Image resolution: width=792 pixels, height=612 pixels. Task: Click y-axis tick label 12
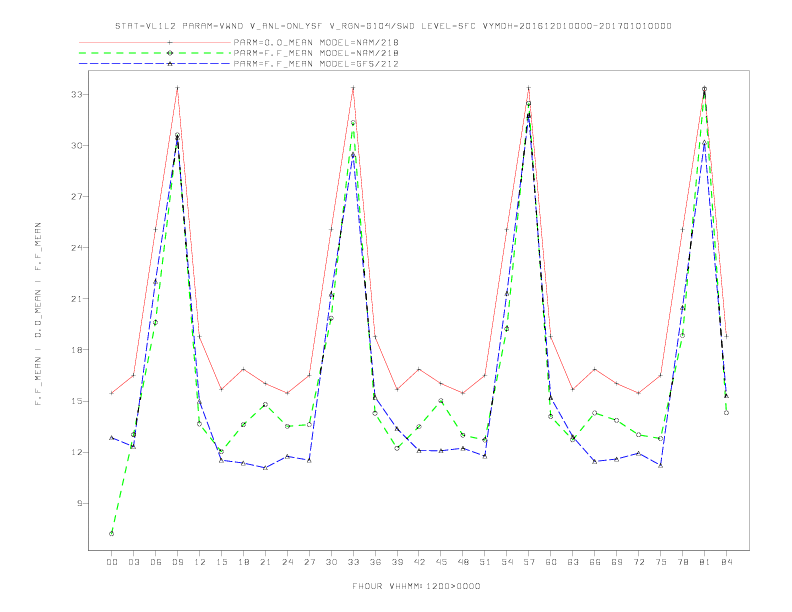pyautogui.click(x=76, y=452)
